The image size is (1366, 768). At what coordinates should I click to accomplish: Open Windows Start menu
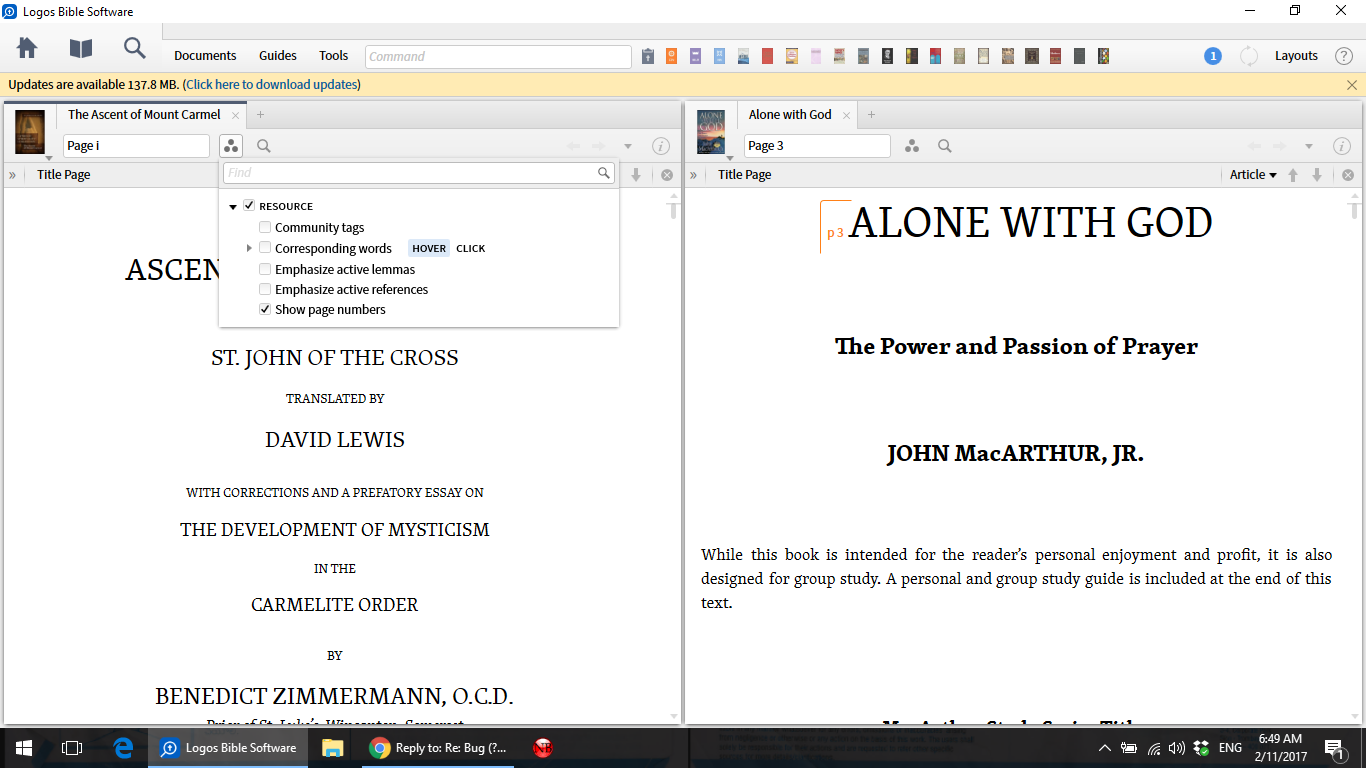pyautogui.click(x=24, y=747)
